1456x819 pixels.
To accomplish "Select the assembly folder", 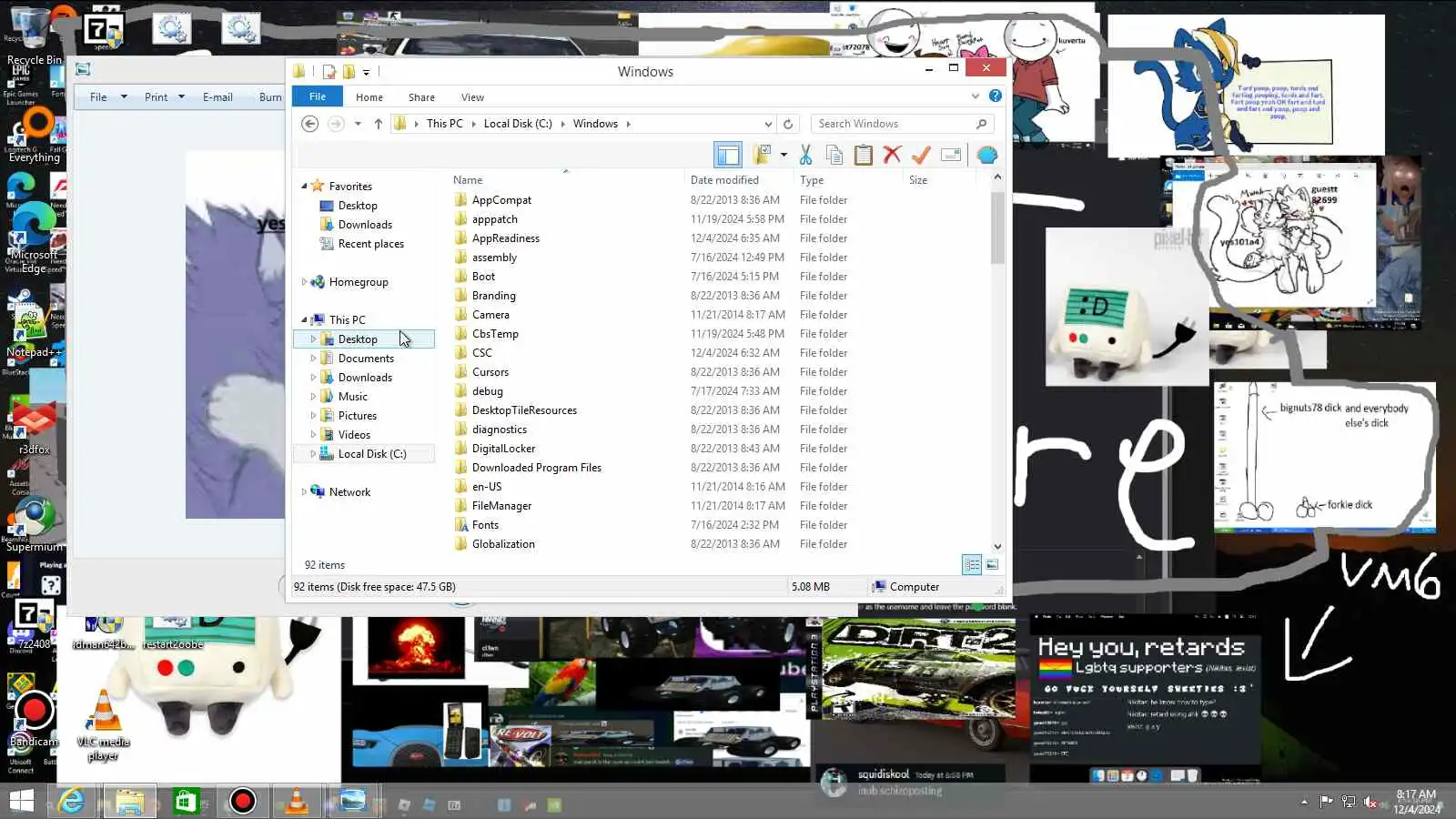I will coord(494,258).
